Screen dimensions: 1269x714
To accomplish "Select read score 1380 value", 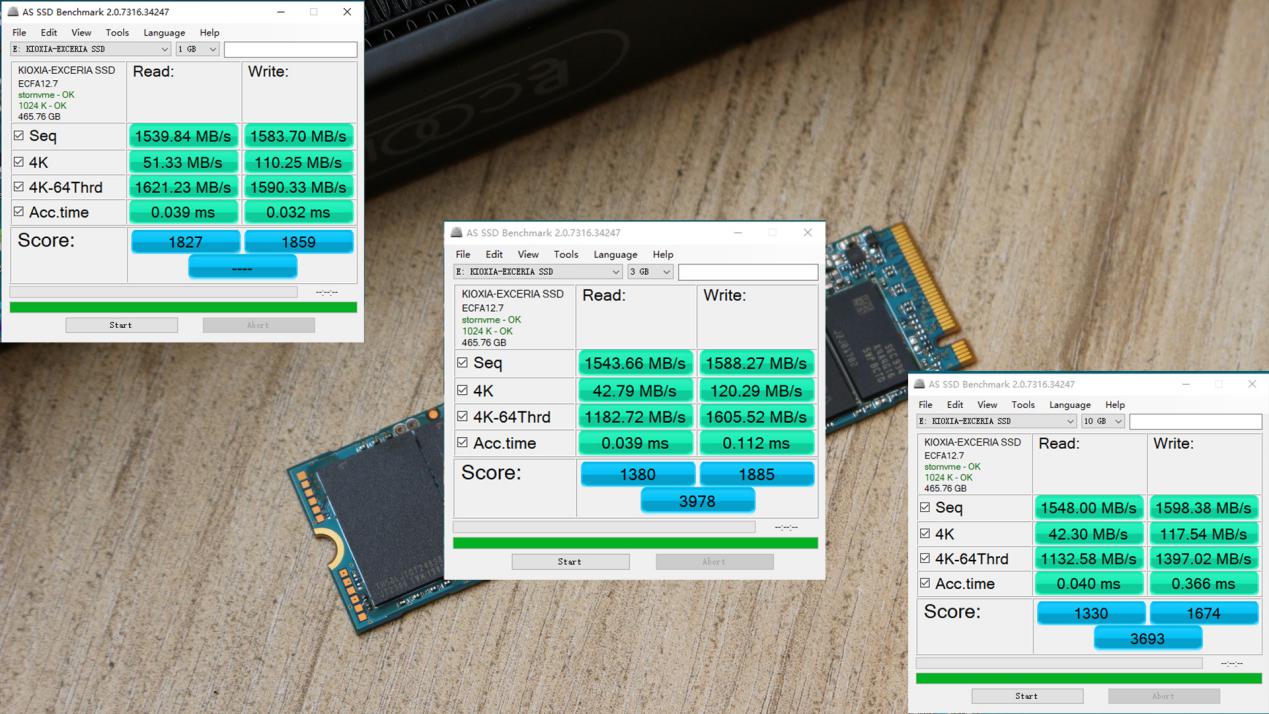I will pyautogui.click(x=638, y=475).
